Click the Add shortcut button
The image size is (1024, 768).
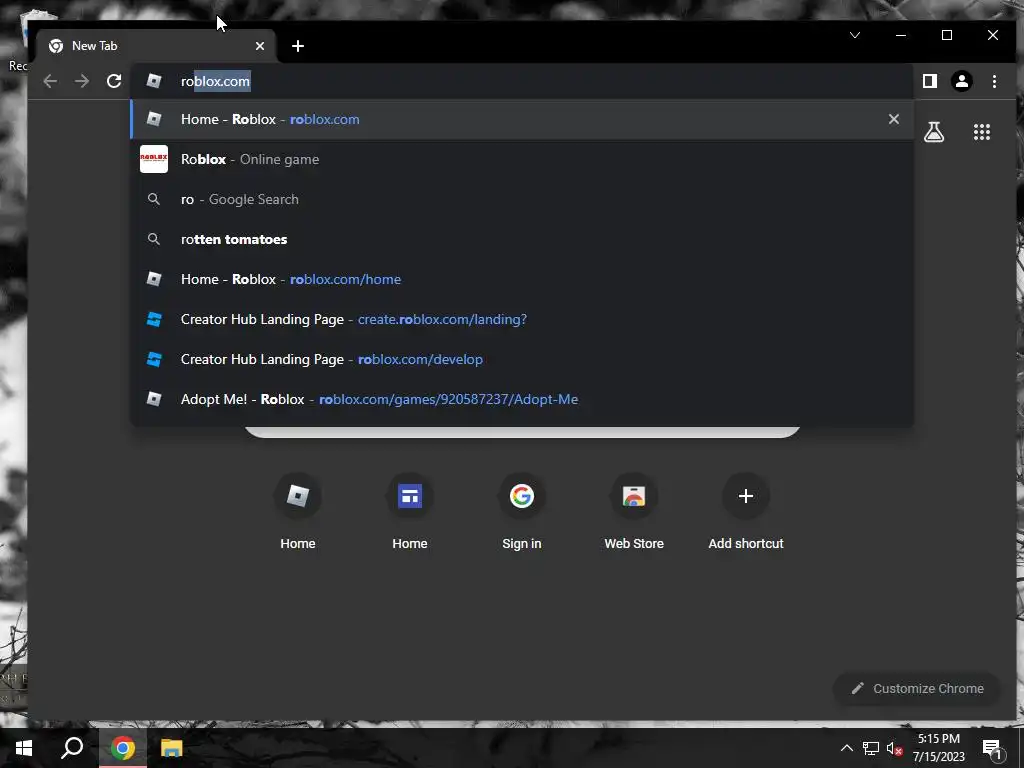click(x=746, y=513)
